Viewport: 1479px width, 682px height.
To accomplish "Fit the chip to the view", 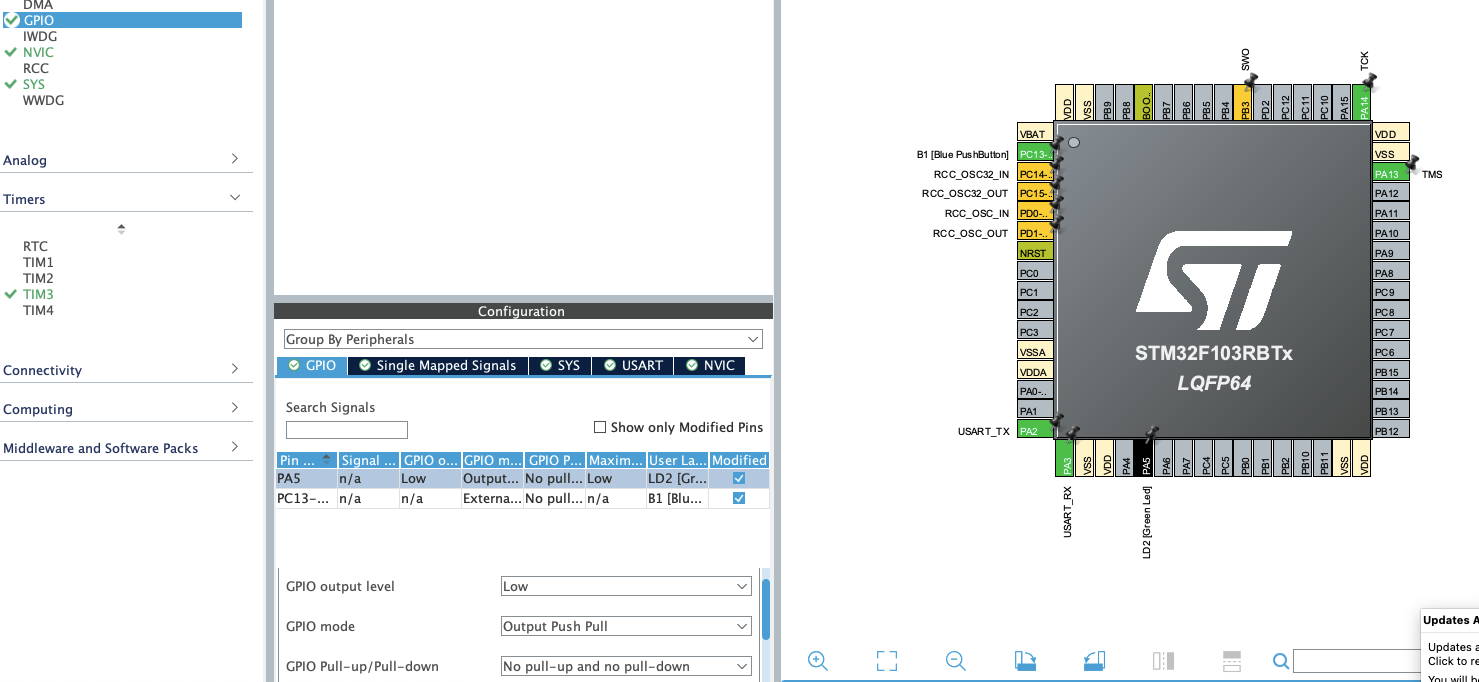I will (887, 661).
